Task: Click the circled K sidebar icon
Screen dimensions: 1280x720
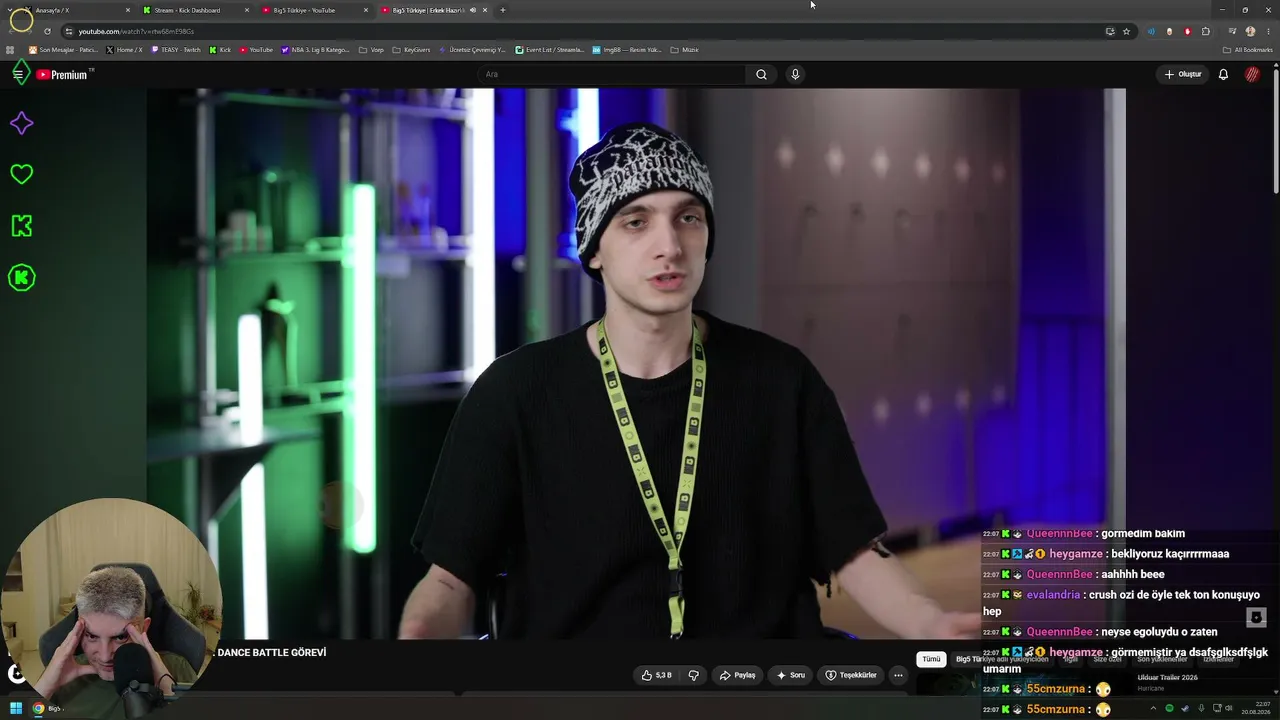Action: 21,278
